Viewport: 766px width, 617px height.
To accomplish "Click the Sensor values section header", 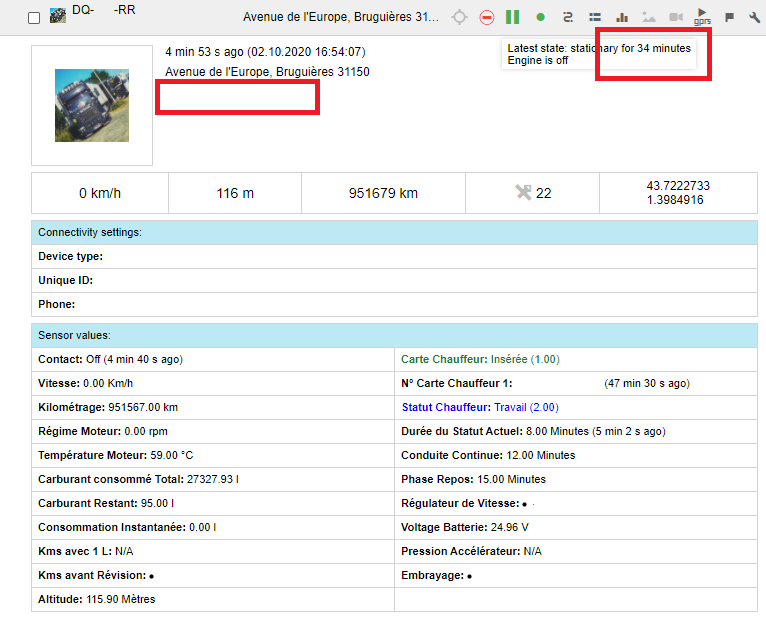I will (x=74, y=335).
